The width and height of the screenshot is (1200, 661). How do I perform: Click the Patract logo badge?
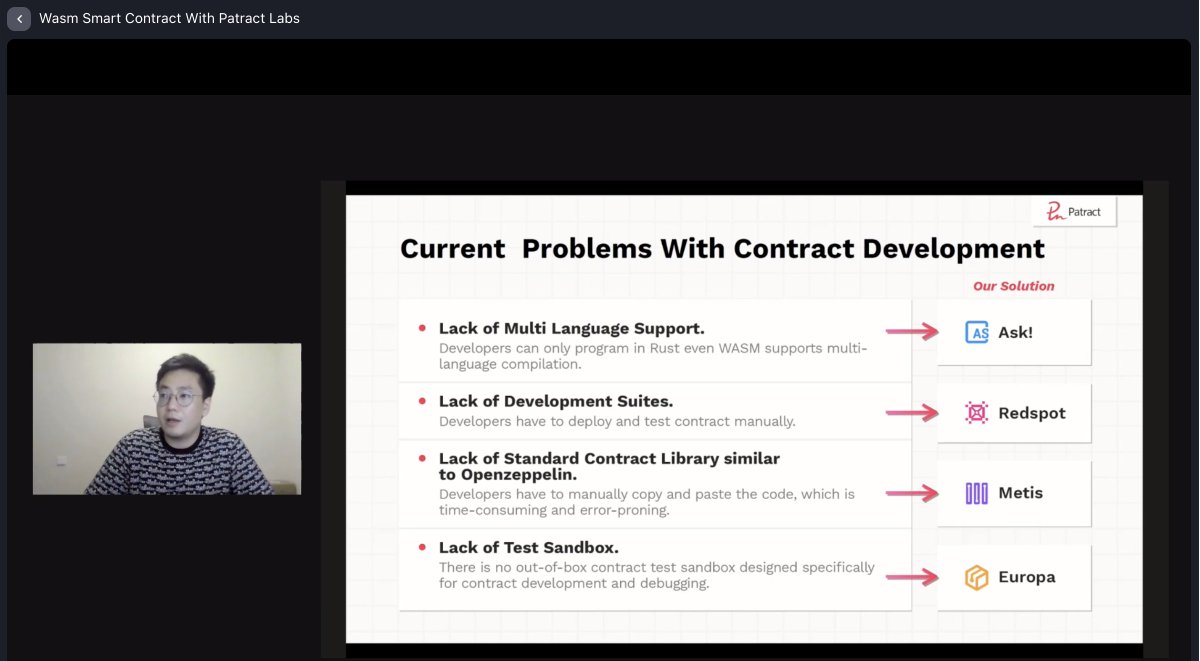pyautogui.click(x=1074, y=211)
